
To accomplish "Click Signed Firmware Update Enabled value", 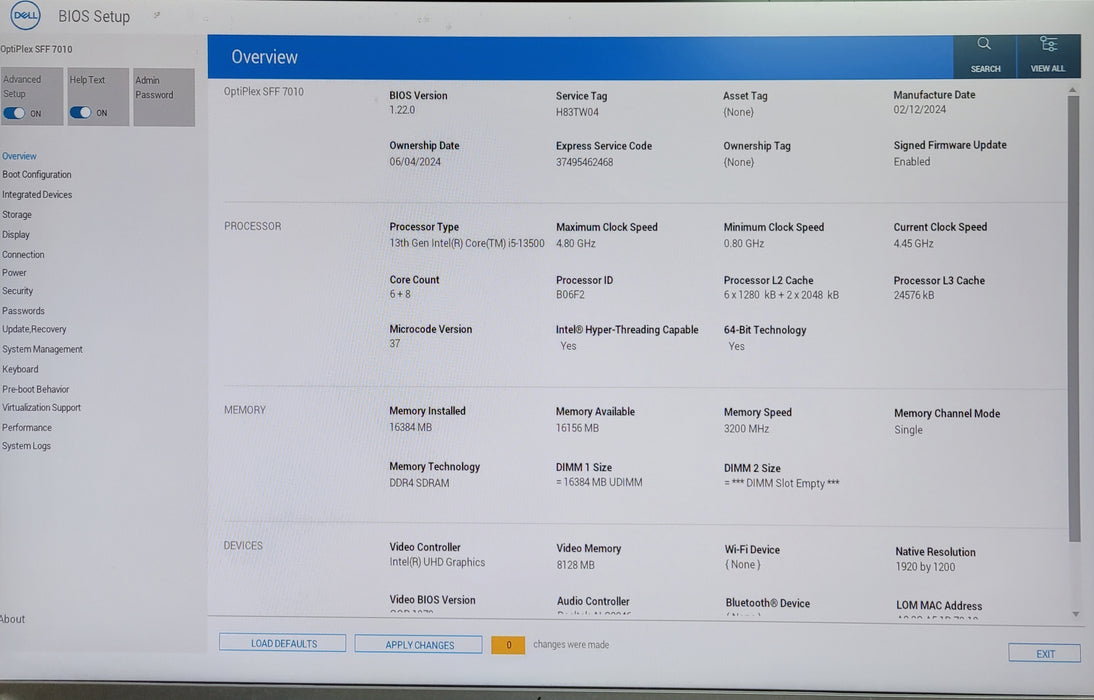I will point(912,161).
